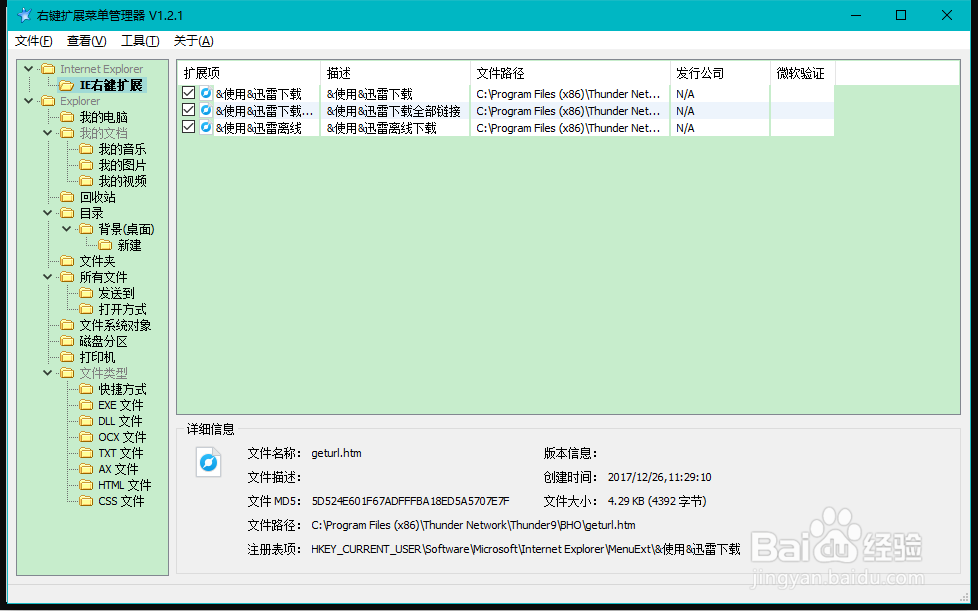Click the Explorer node folder icon
This screenshot has height=611, width=978.
[48, 101]
